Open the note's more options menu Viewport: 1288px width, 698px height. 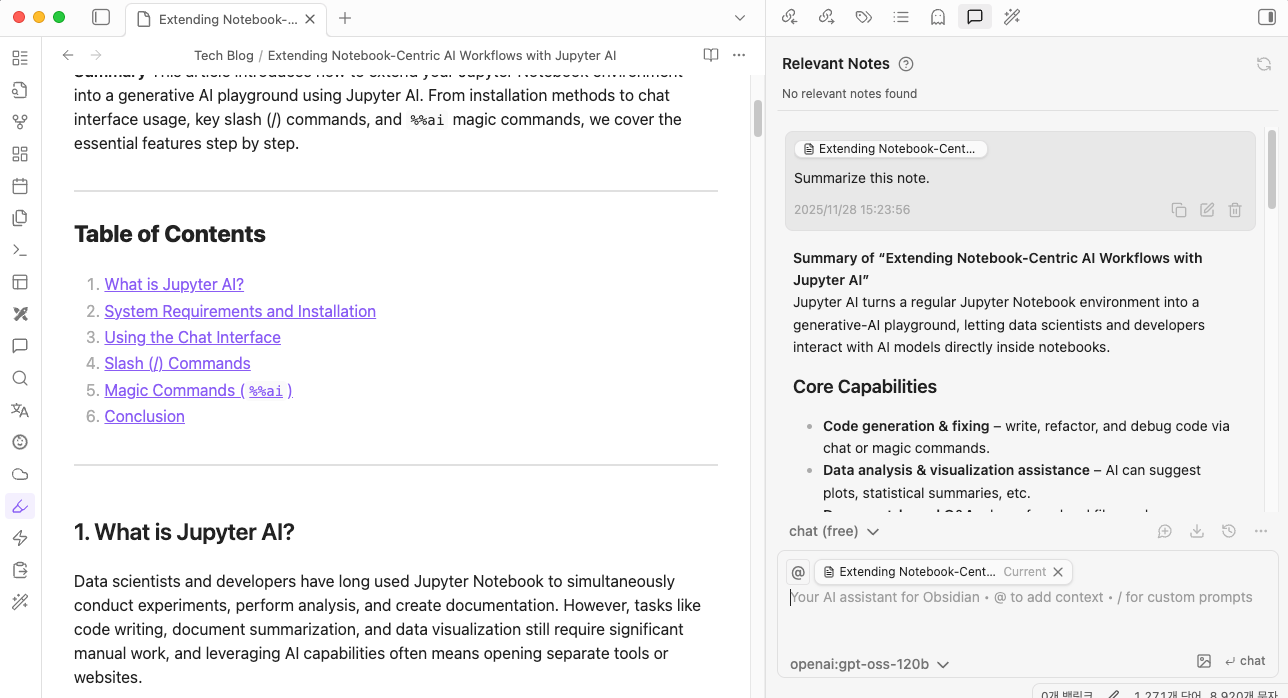pyautogui.click(x=739, y=55)
